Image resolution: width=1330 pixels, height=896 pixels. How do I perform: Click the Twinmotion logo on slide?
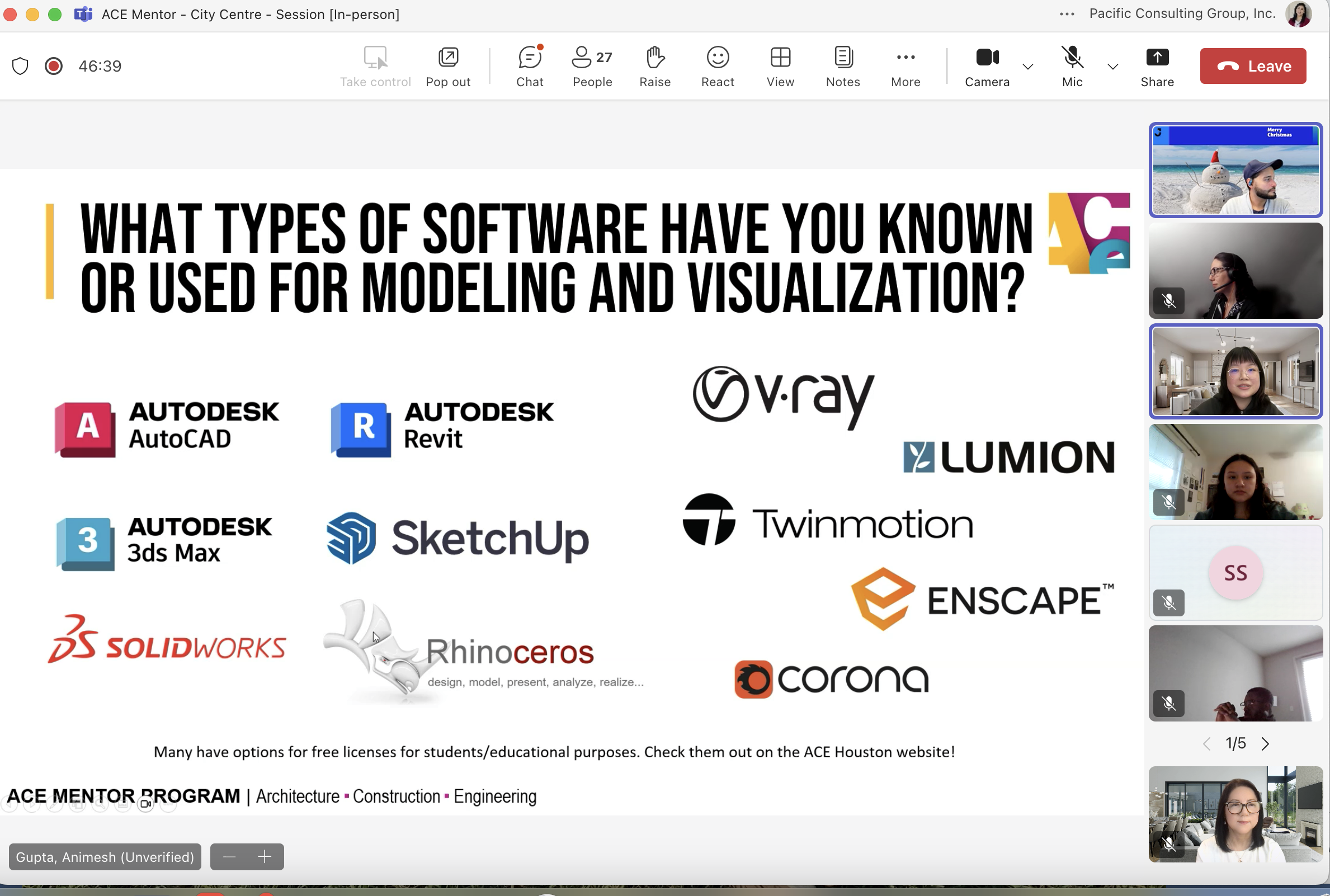tap(828, 520)
